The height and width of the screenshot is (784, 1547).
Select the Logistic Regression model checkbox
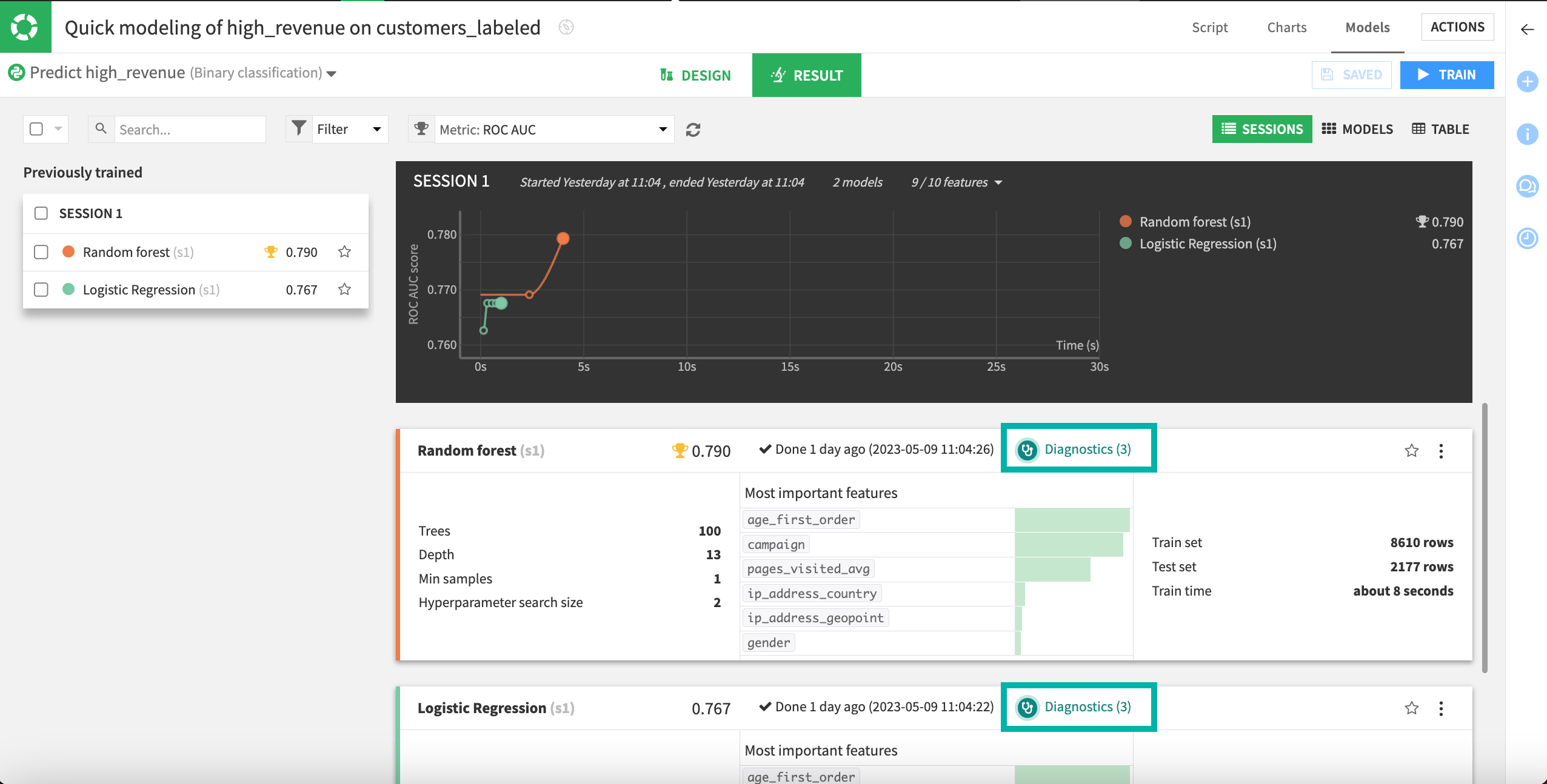pos(41,289)
